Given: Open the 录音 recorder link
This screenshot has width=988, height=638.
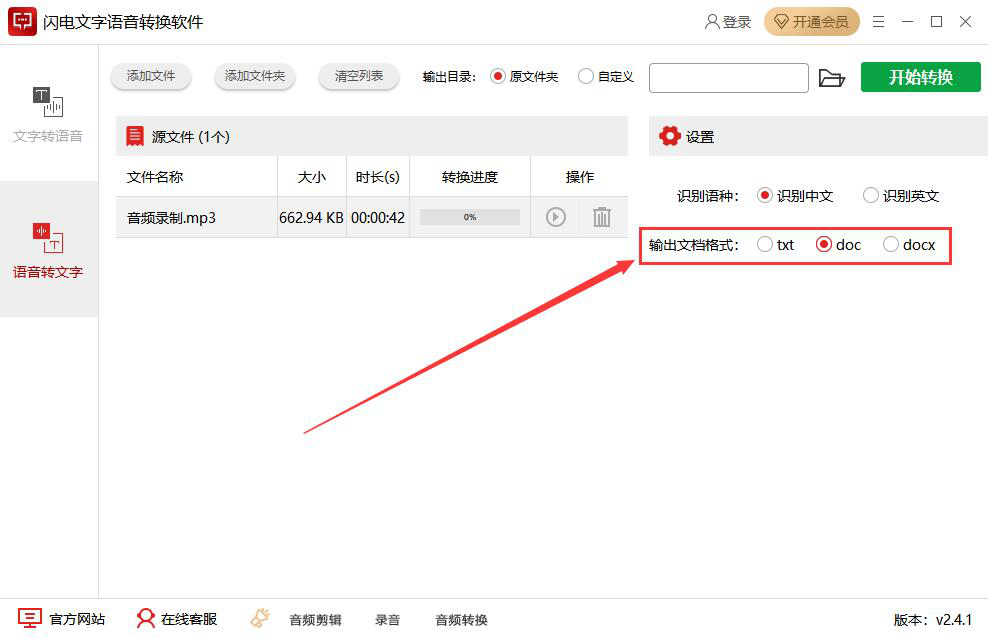Looking at the screenshot, I should (x=388, y=620).
